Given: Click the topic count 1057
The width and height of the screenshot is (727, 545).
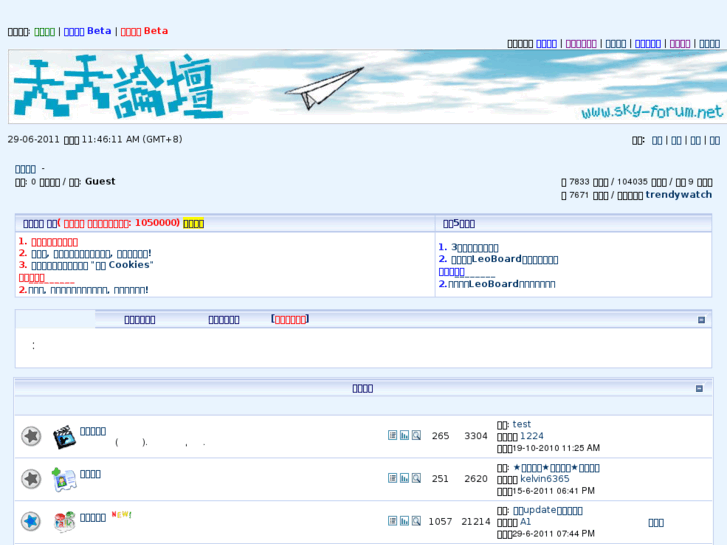Looking at the screenshot, I should (440, 522).
